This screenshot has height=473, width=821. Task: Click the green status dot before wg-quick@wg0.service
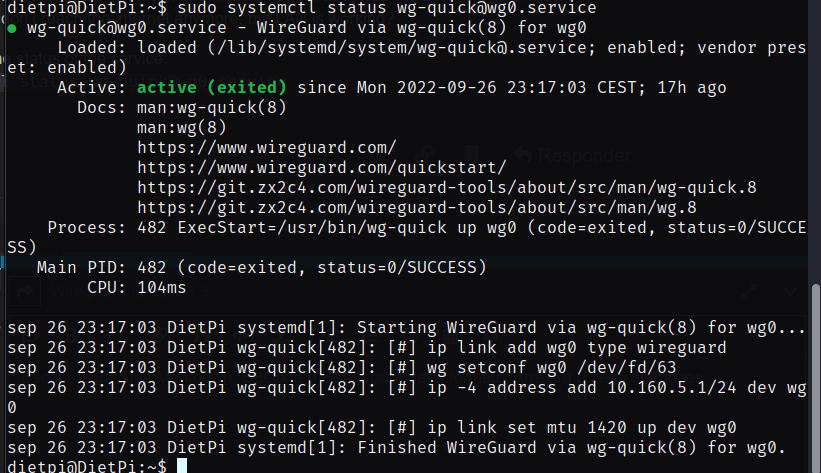(x=12, y=28)
